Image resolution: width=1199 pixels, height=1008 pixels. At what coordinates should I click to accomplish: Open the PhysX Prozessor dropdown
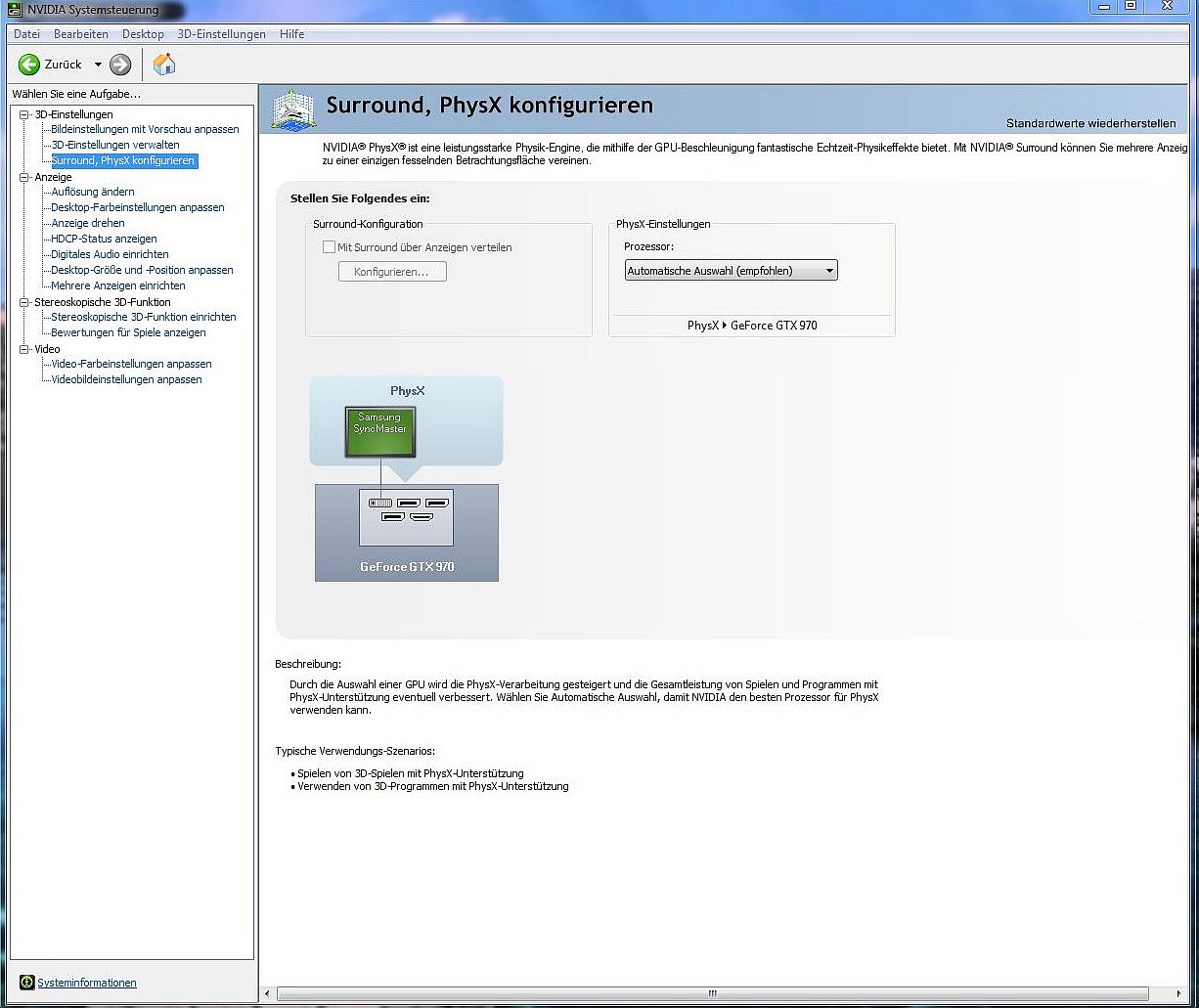(732, 271)
